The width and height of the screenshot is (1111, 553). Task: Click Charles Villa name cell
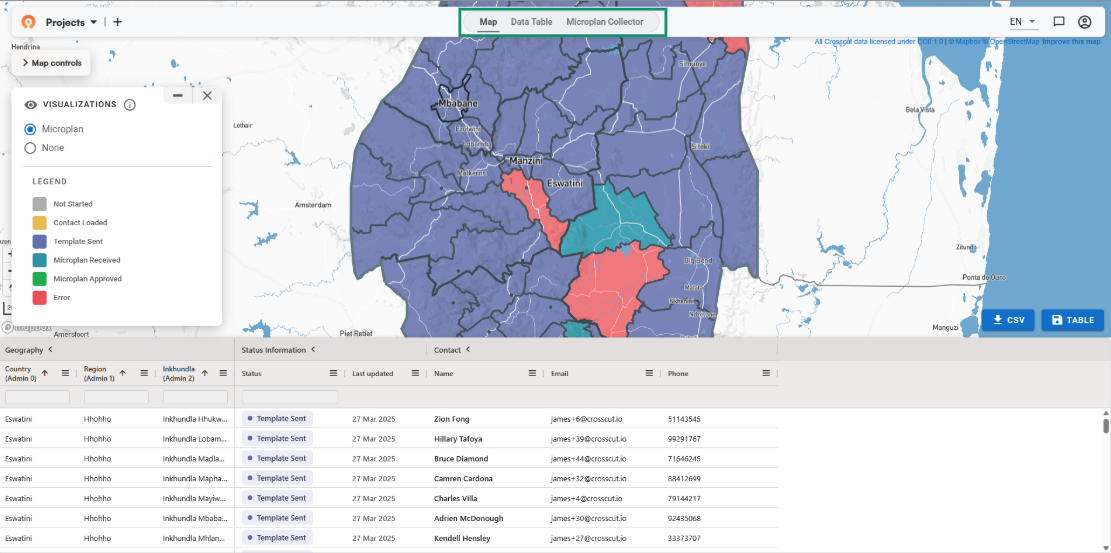pos(457,498)
